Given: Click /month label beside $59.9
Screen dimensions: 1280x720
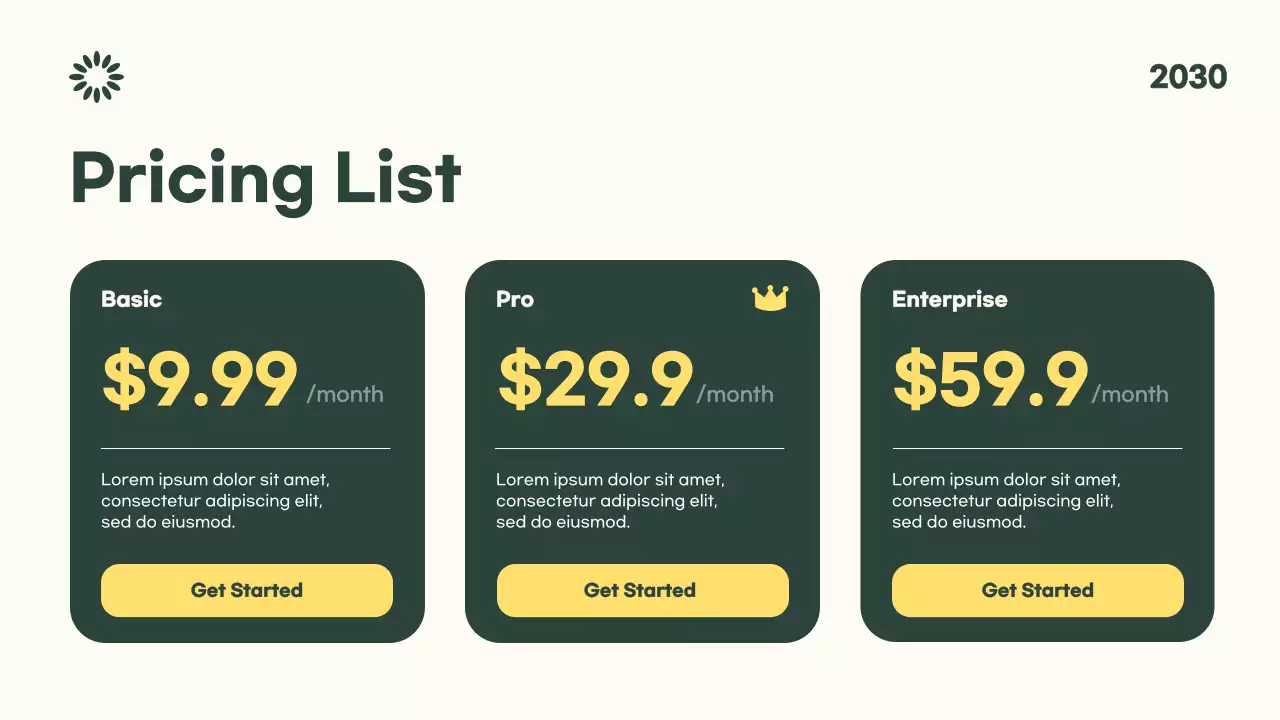Looking at the screenshot, I should click(x=1130, y=394).
